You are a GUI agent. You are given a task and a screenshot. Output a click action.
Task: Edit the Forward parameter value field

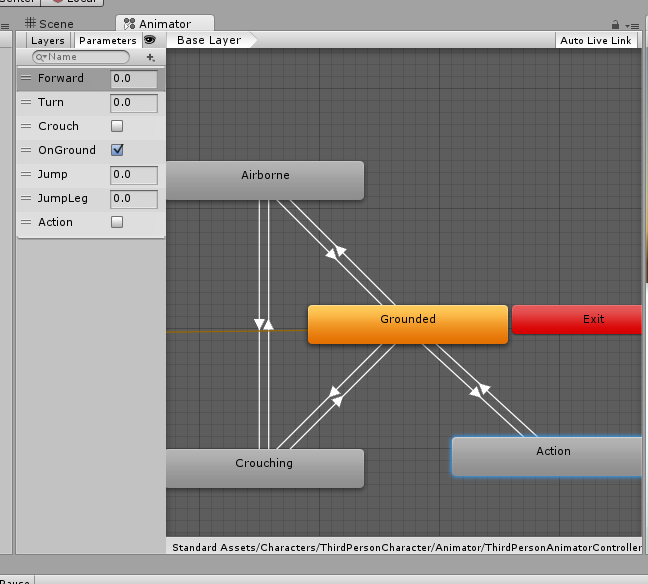[x=133, y=79]
